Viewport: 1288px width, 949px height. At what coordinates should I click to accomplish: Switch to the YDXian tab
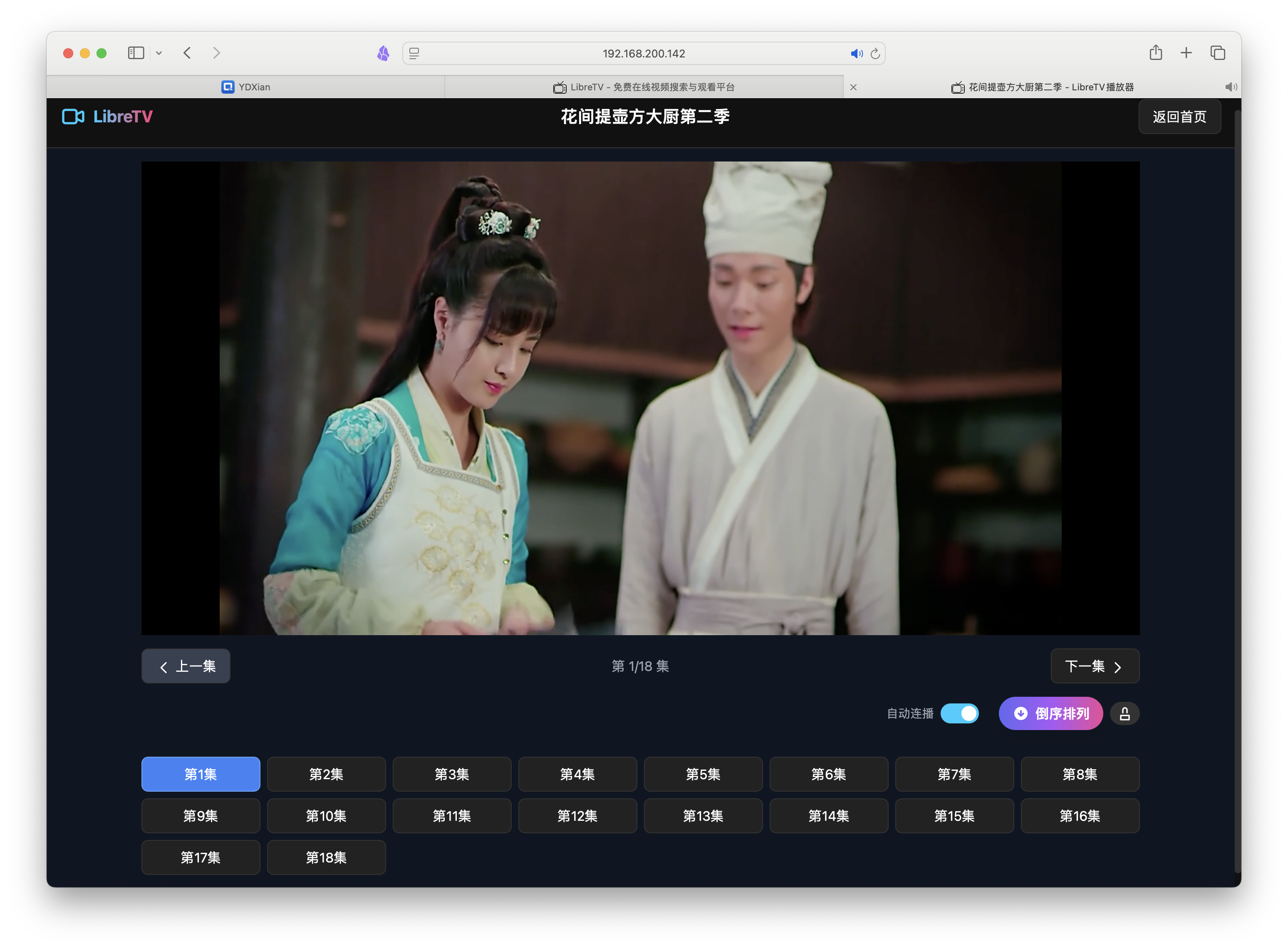(246, 87)
